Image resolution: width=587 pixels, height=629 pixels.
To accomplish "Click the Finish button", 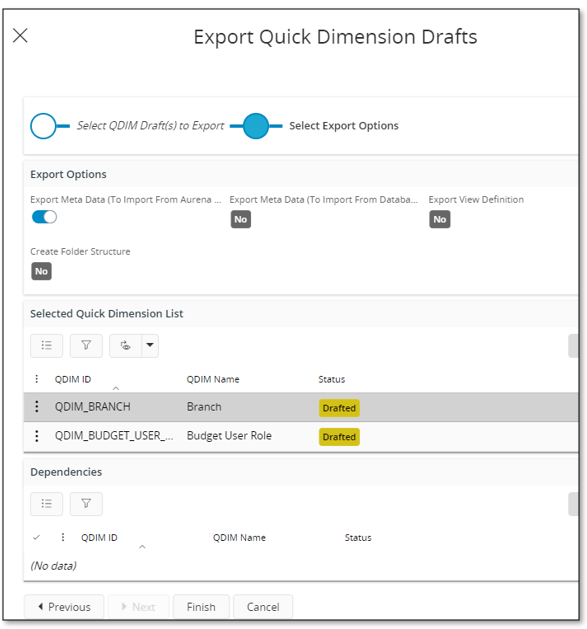I will [201, 607].
